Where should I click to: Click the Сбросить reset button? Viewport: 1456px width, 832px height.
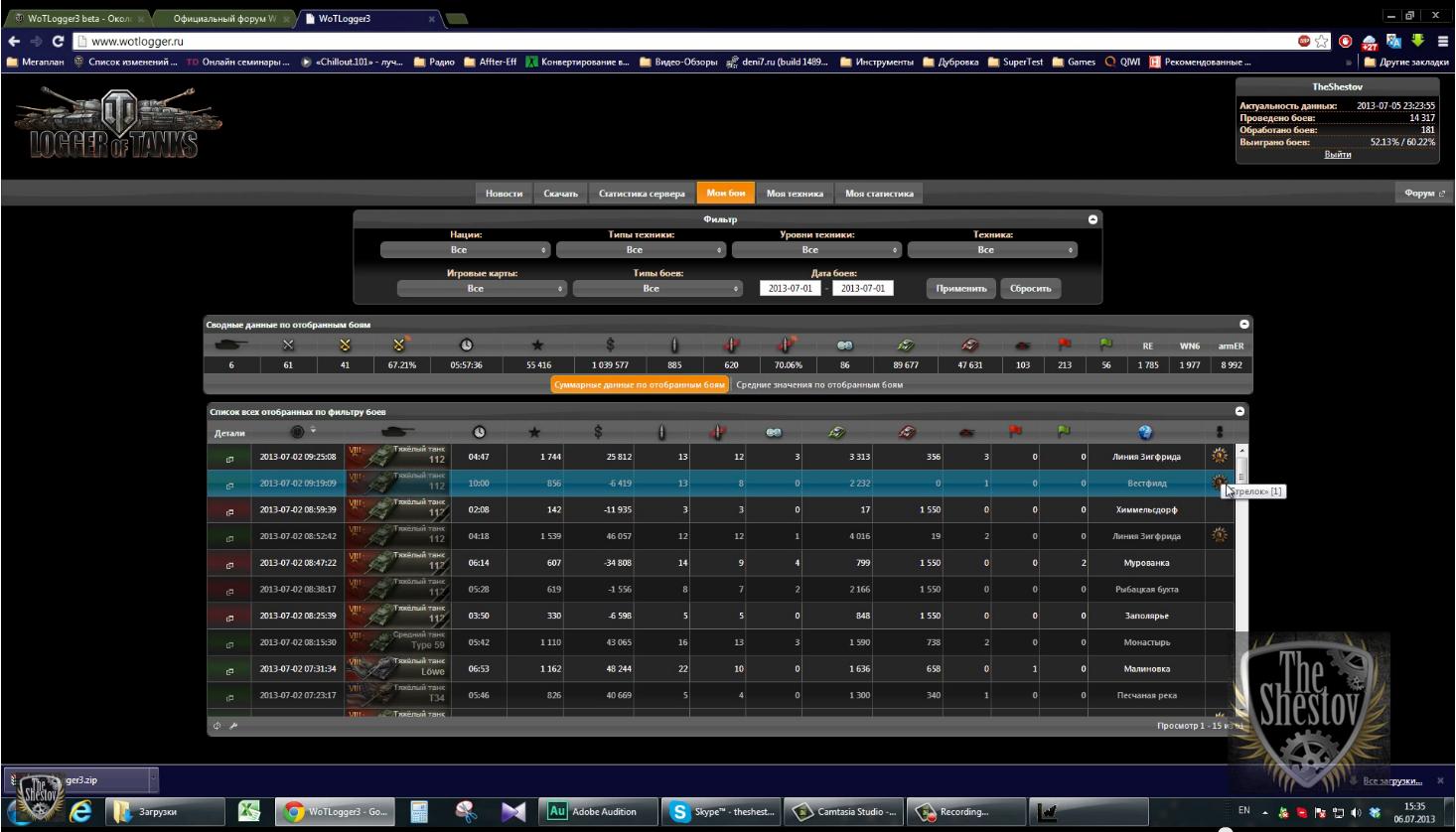[x=1031, y=289]
